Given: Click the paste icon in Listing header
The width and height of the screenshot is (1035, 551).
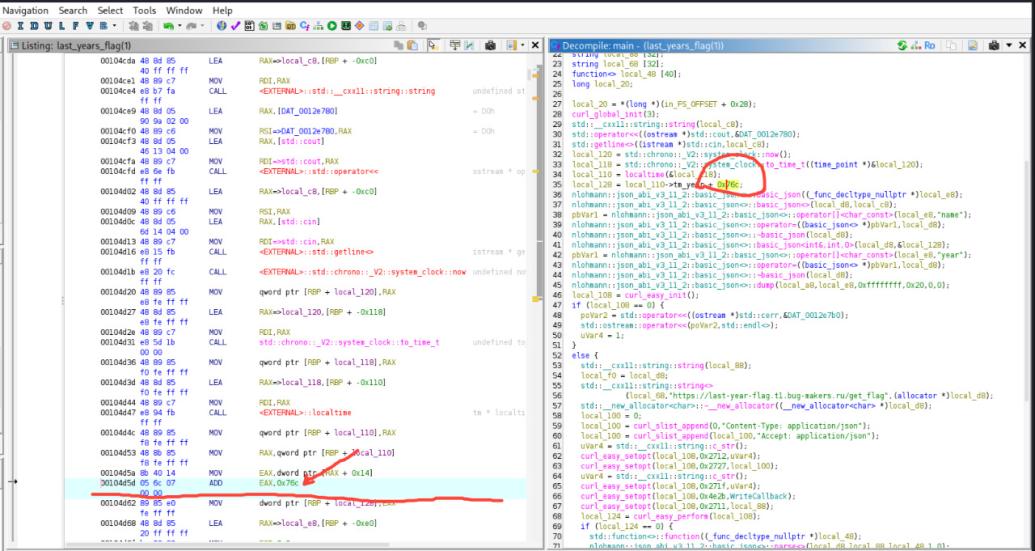Looking at the screenshot, I should (413, 46).
